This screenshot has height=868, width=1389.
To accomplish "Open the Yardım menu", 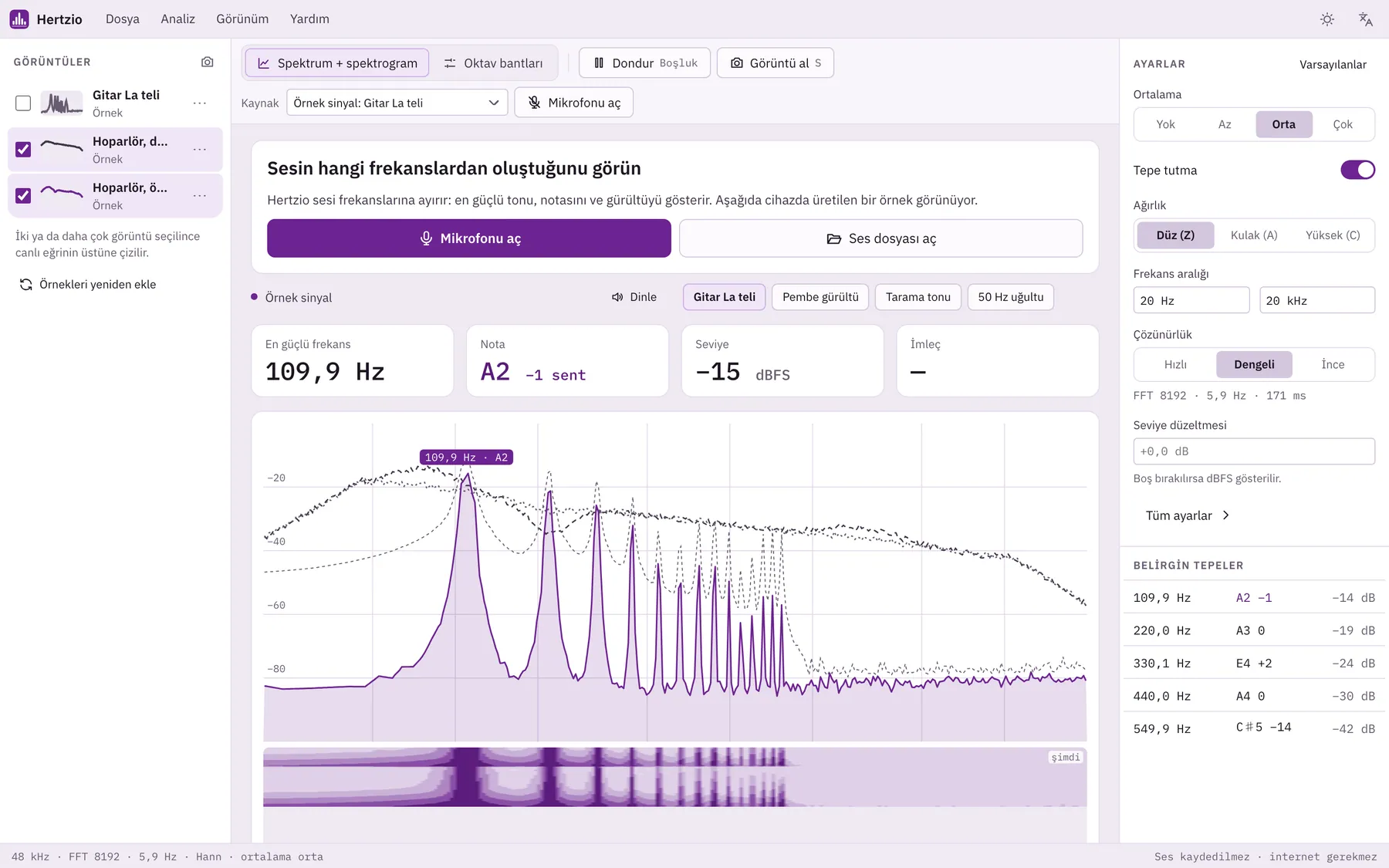I will tap(309, 19).
